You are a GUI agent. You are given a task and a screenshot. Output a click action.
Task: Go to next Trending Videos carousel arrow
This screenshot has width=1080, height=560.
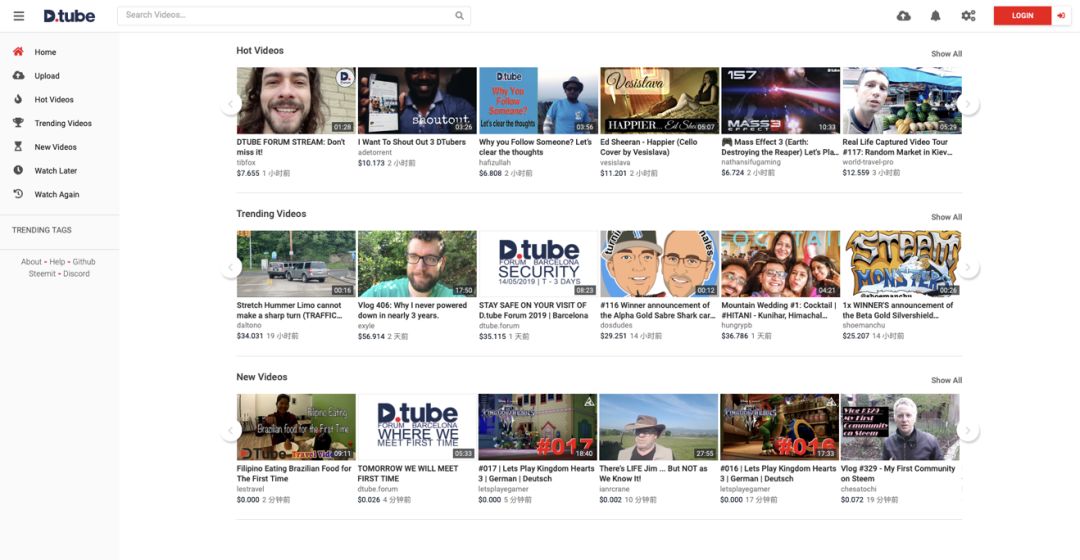pyautogui.click(x=968, y=267)
